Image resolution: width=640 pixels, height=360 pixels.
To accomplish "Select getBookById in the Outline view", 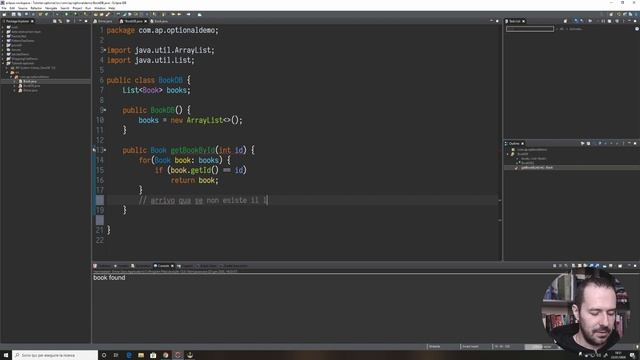I will [x=537, y=167].
